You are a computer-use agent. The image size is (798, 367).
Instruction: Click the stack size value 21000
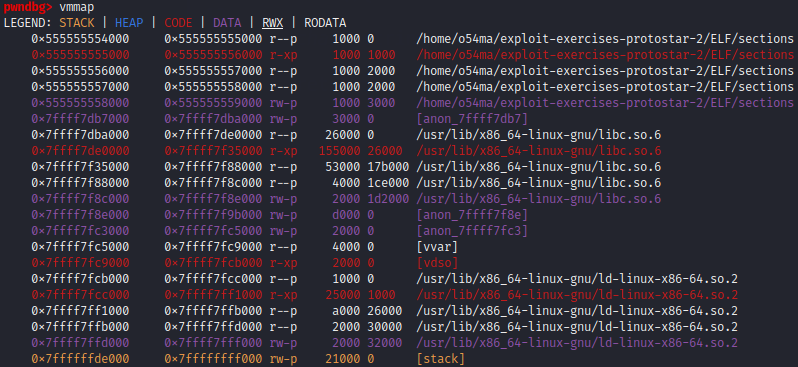[x=343, y=359]
